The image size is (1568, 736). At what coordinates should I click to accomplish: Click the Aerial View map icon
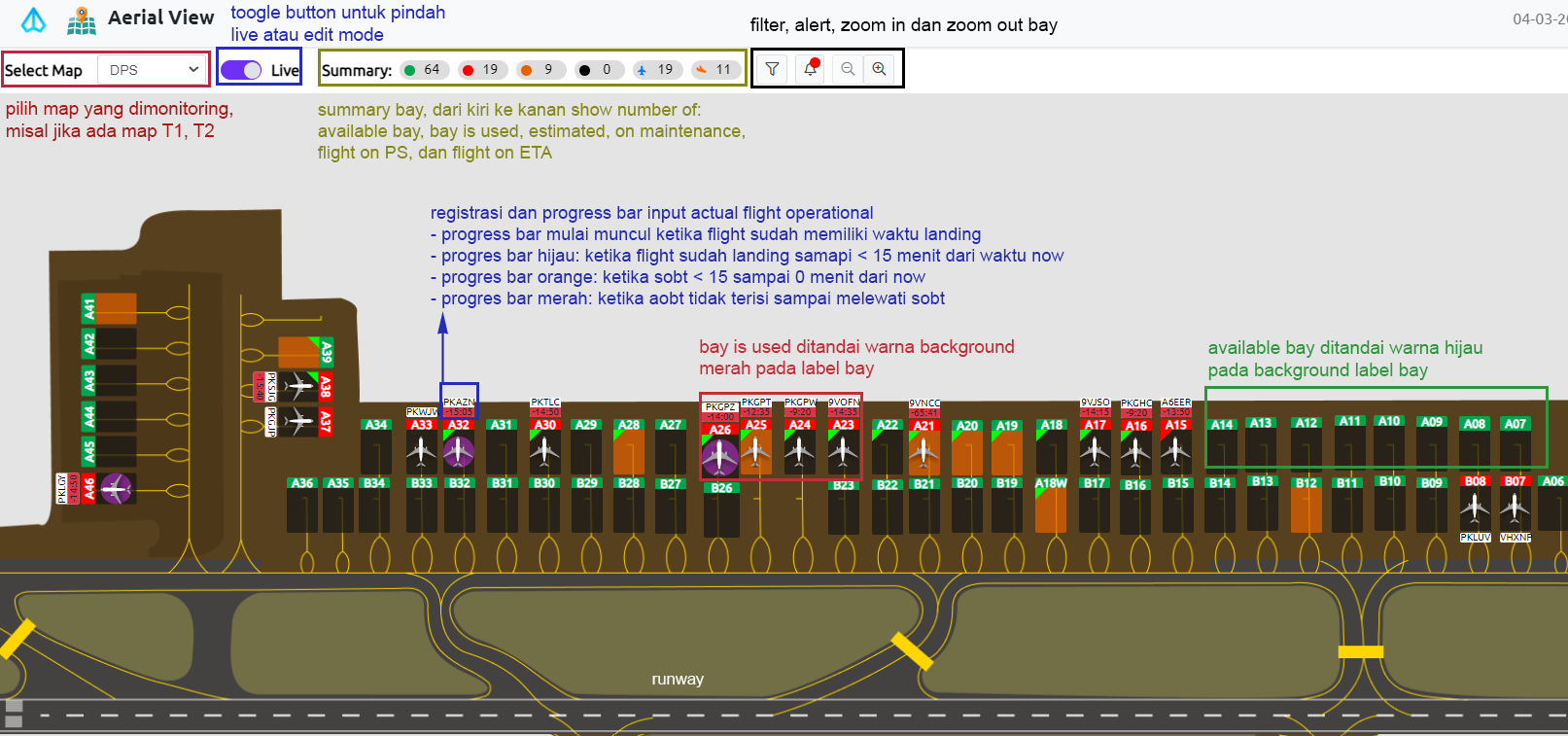tap(82, 19)
